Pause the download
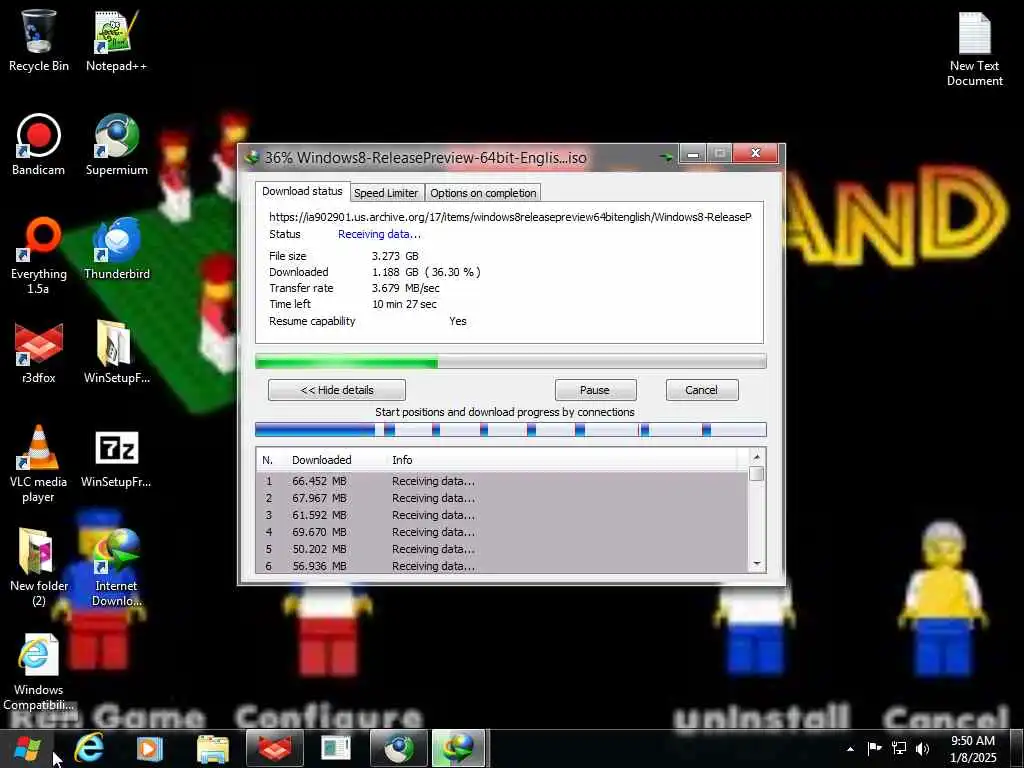1024x768 pixels. pos(595,390)
